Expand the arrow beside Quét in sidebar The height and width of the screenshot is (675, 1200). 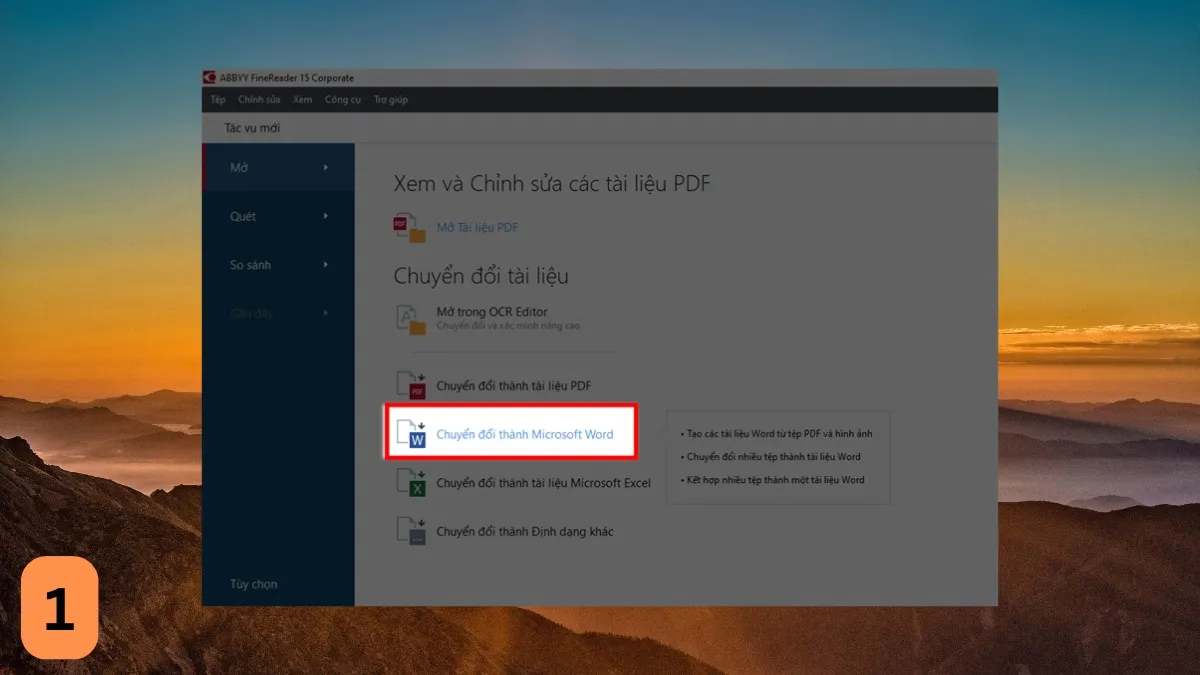(326, 216)
